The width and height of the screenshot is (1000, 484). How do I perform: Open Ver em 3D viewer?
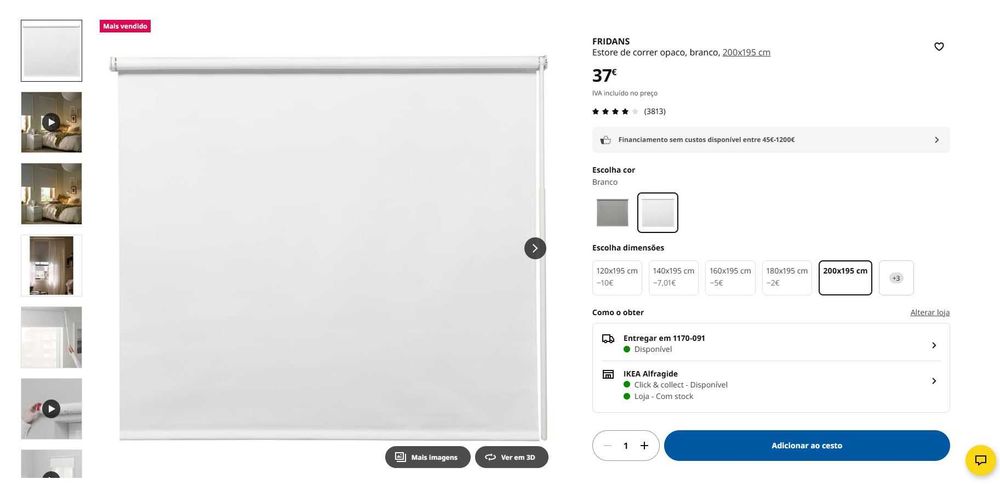[511, 457]
